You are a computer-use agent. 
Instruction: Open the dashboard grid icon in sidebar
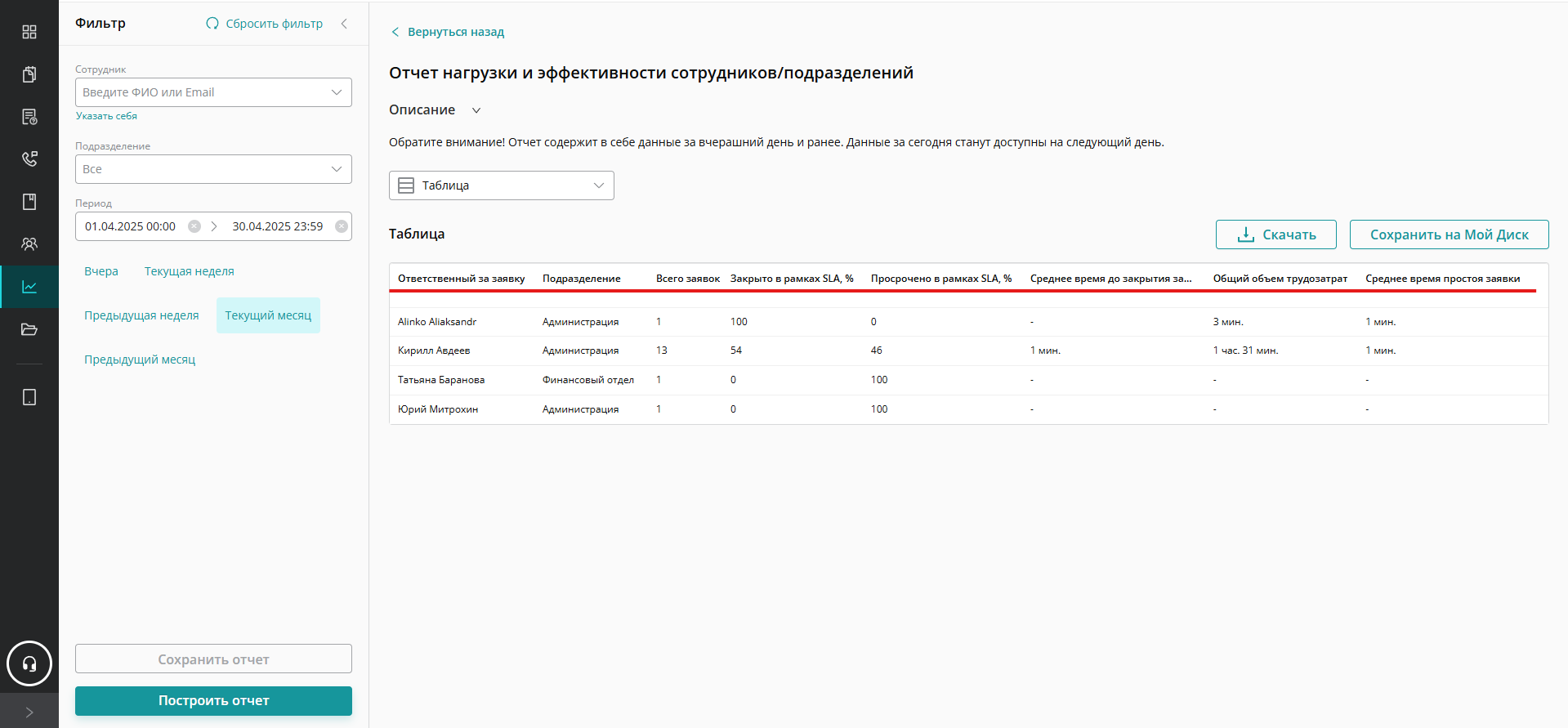pyautogui.click(x=29, y=32)
